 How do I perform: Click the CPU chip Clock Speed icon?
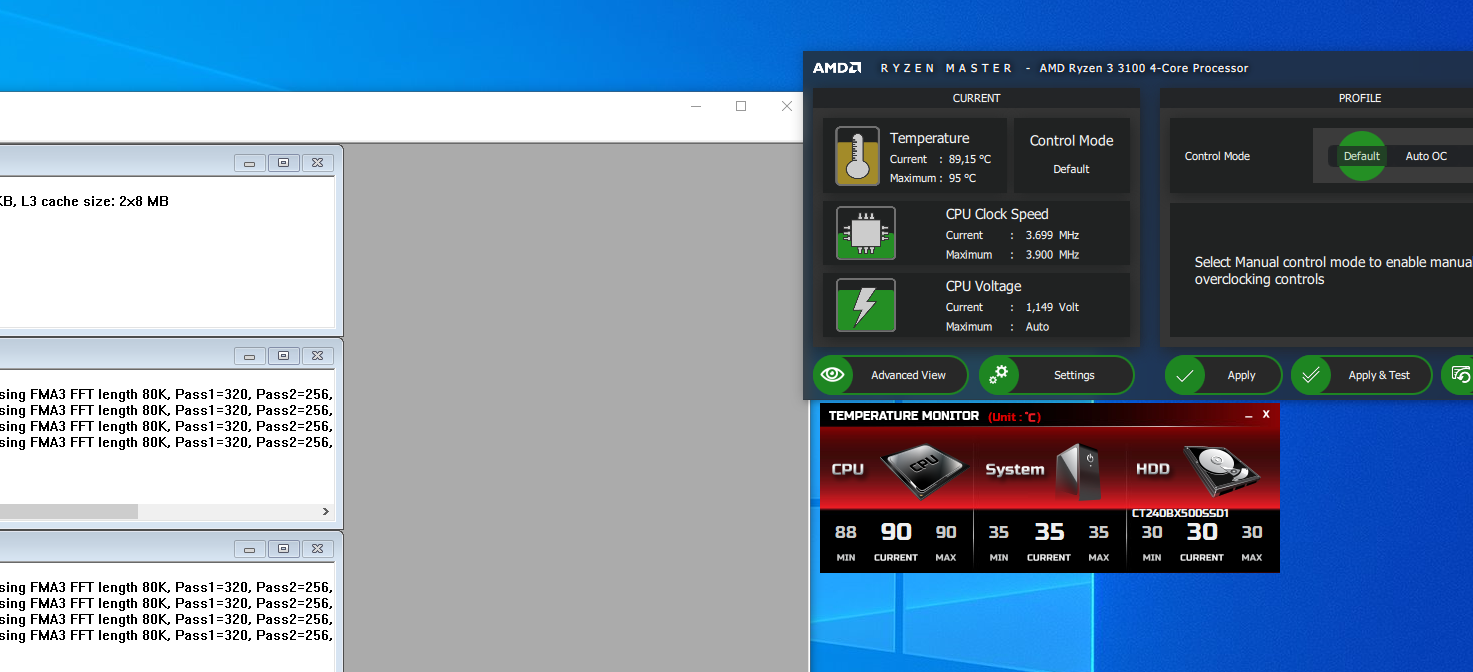(865, 233)
